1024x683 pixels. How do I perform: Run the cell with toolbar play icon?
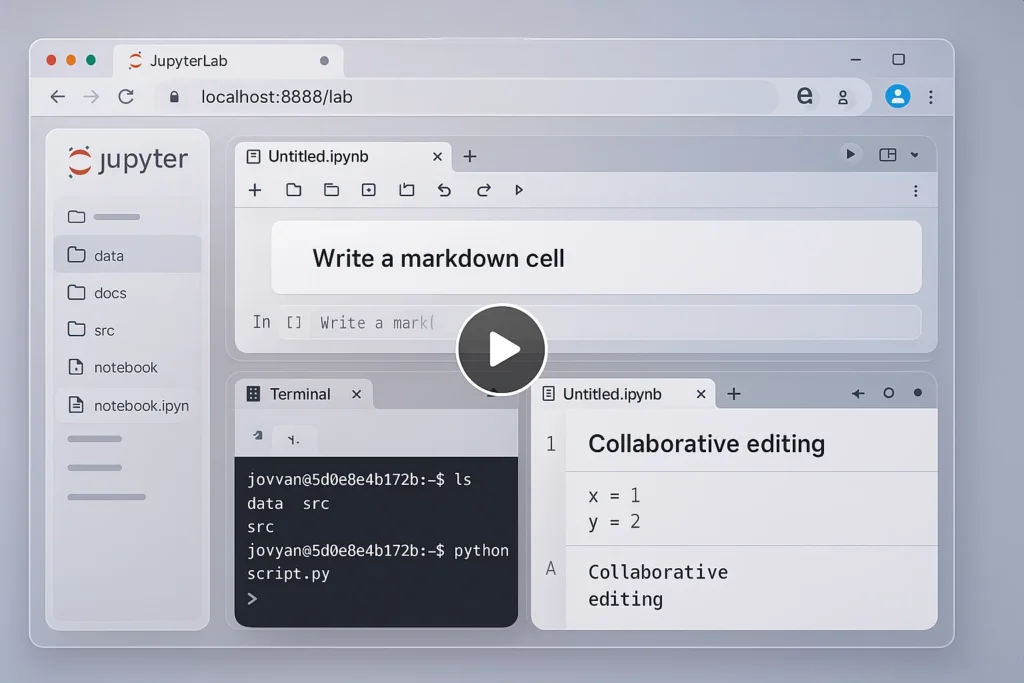(518, 190)
